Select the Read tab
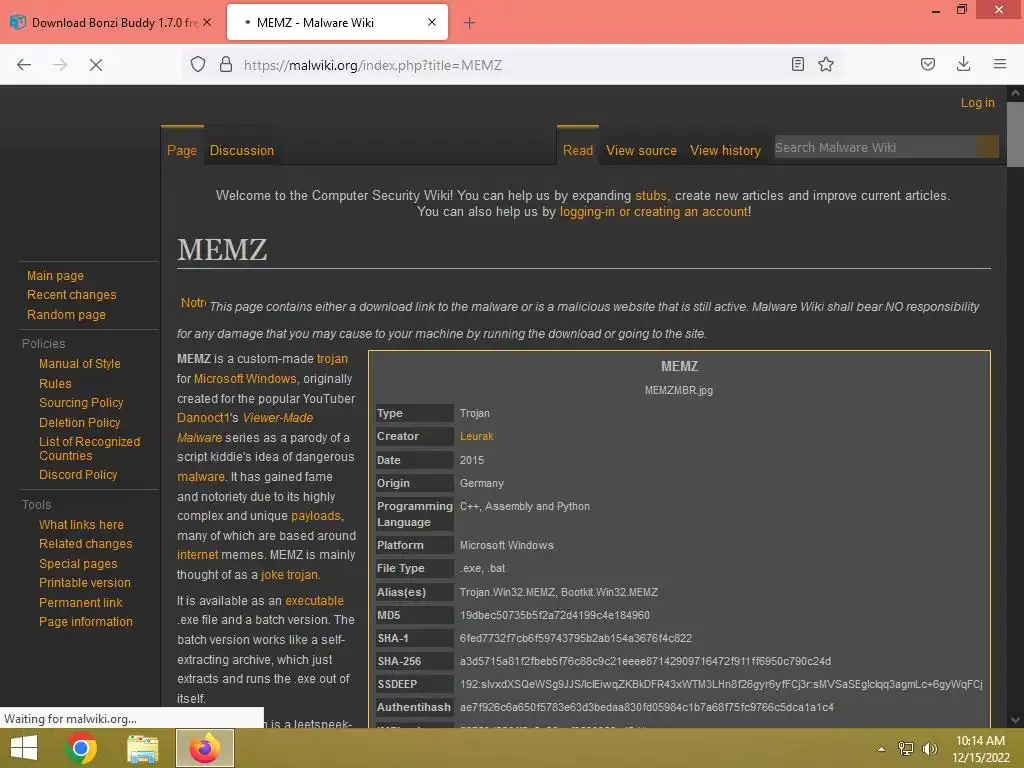 [x=578, y=150]
